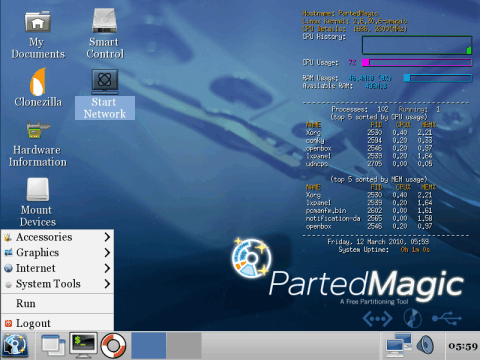Click the taskbar clock showing 05:59
Image resolution: width=480 pixels, height=360 pixels.
[x=463, y=346]
